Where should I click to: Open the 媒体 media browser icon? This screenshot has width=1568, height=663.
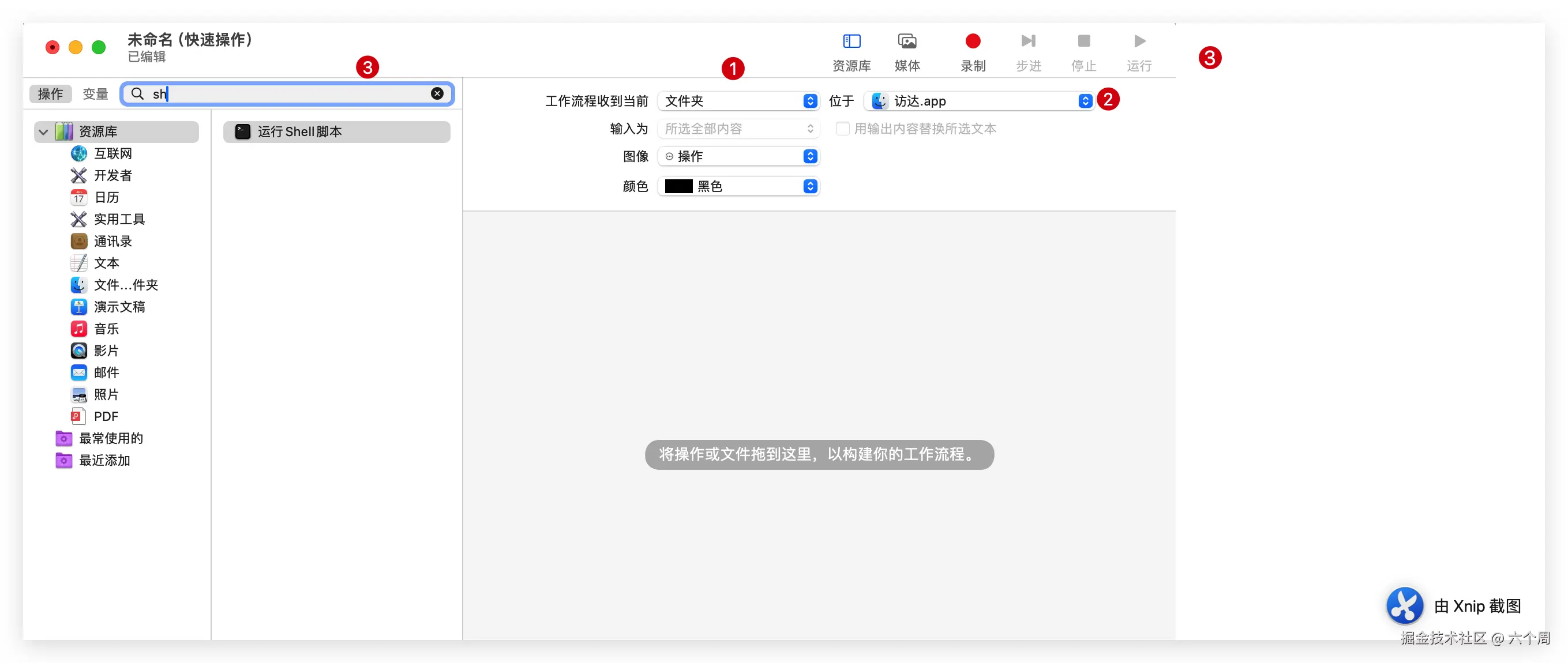(907, 42)
